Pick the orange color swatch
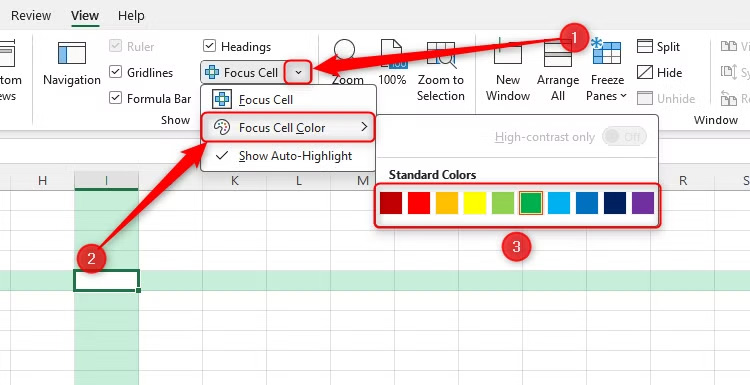This screenshot has width=750, height=385. [x=447, y=203]
